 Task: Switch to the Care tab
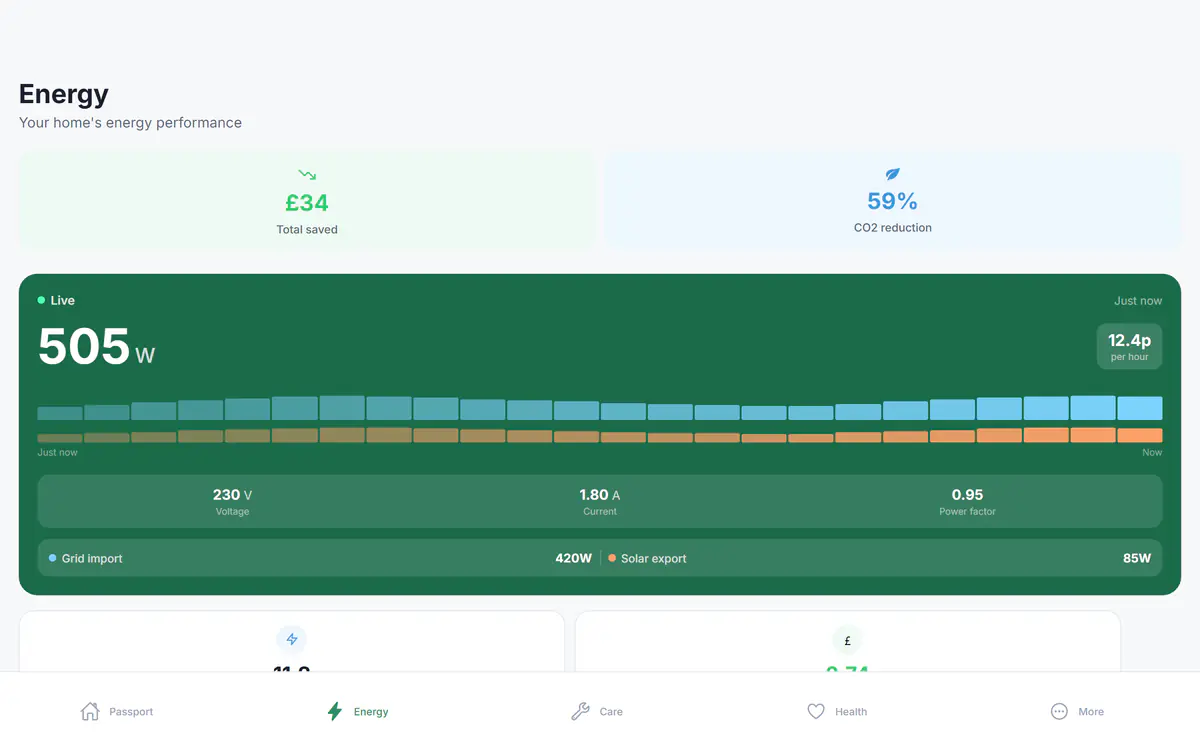597,712
